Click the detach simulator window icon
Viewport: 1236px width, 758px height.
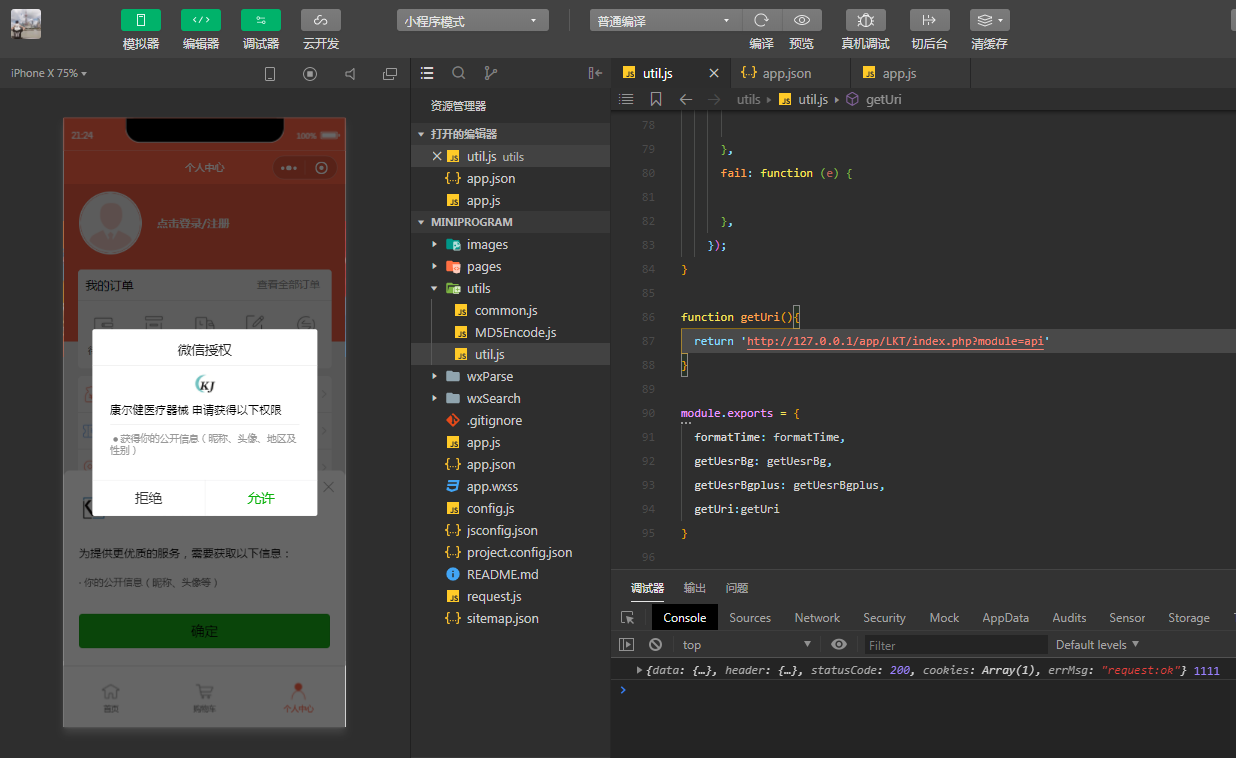coord(390,74)
